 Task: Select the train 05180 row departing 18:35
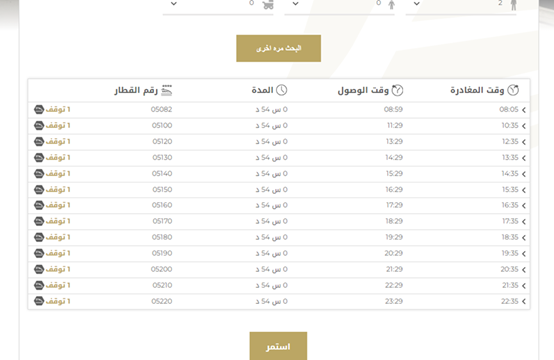(279, 237)
